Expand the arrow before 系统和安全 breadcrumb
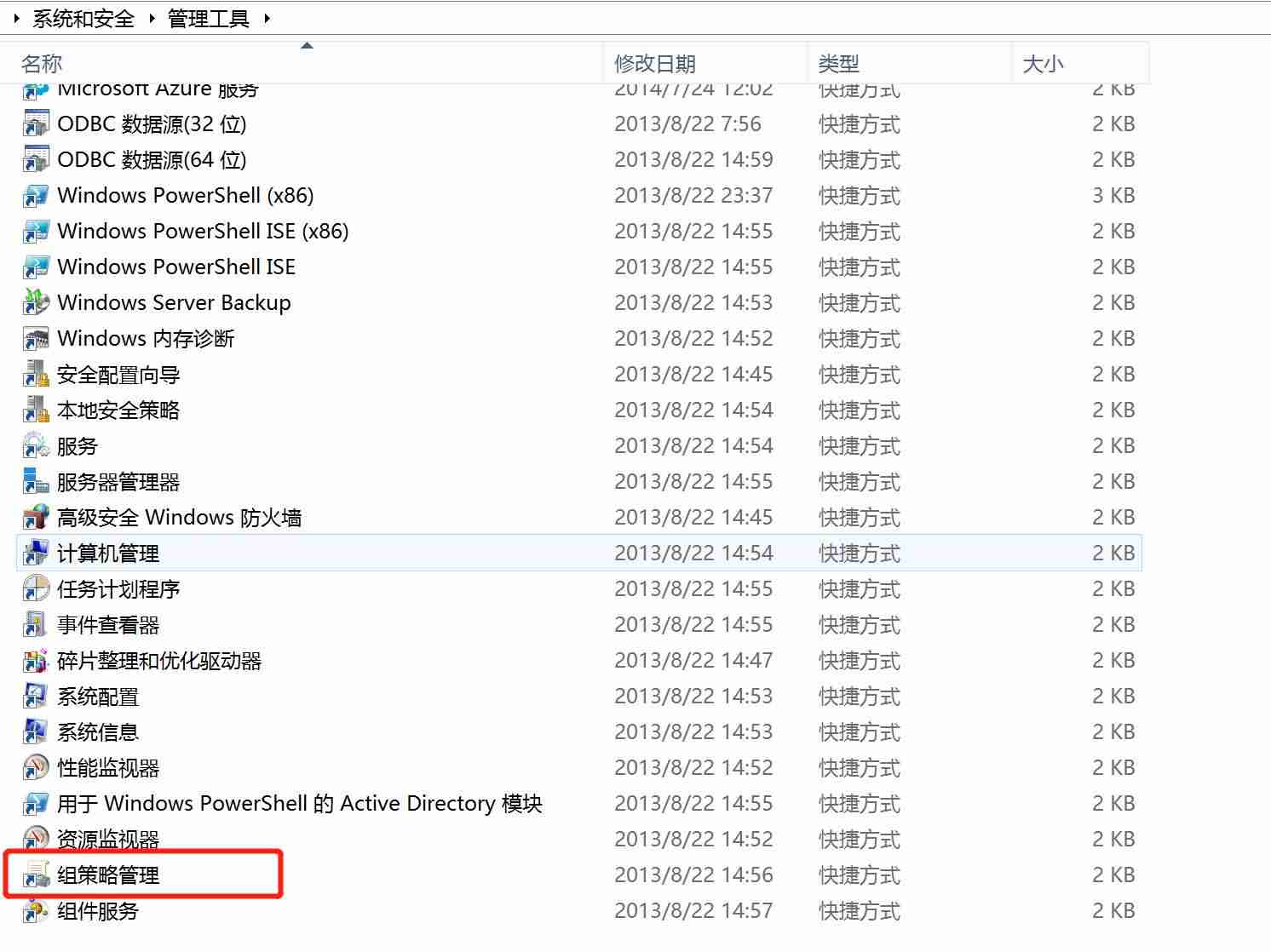This screenshot has height=952, width=1271. point(16,19)
